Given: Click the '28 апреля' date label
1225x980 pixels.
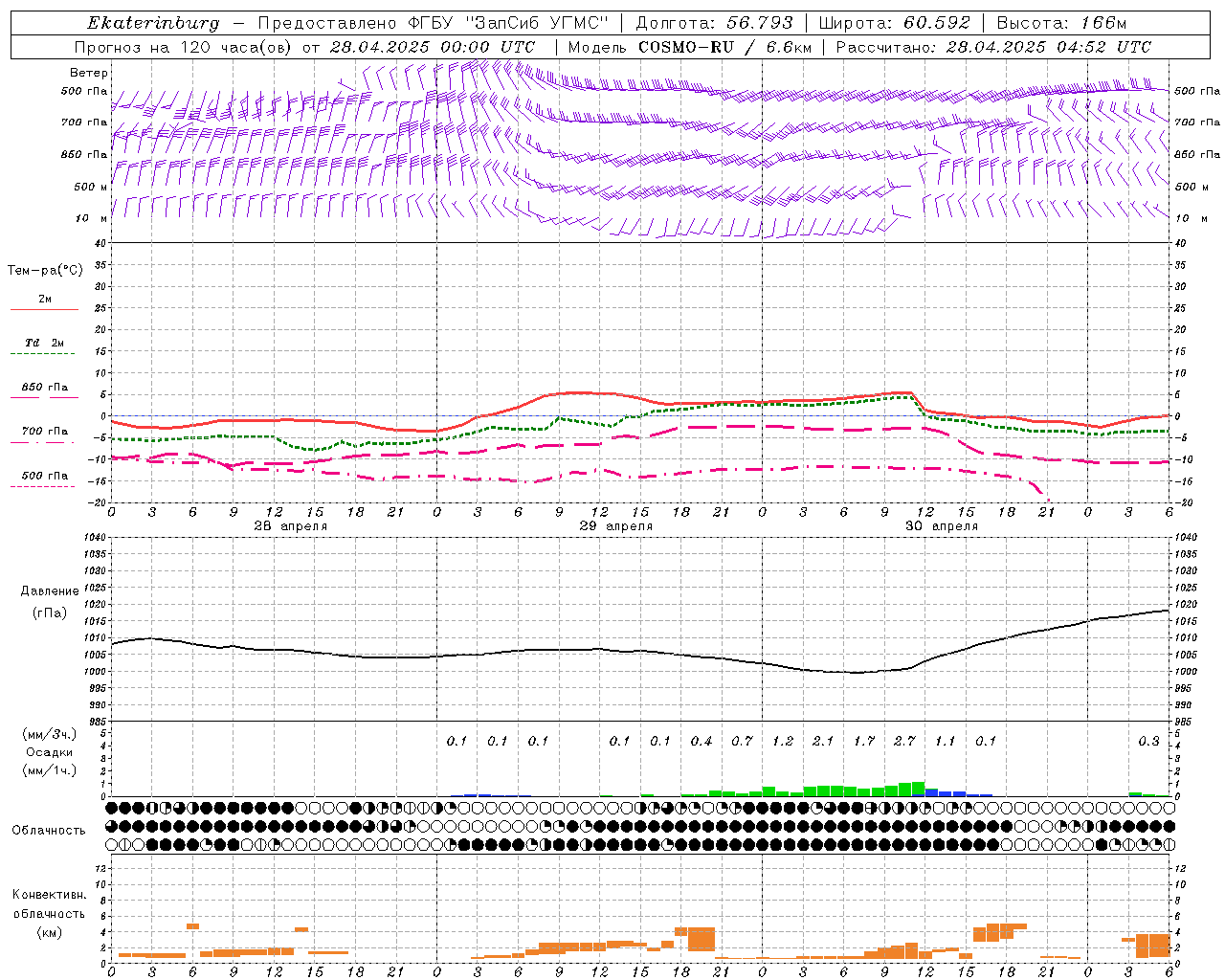Looking at the screenshot, I should tap(291, 526).
